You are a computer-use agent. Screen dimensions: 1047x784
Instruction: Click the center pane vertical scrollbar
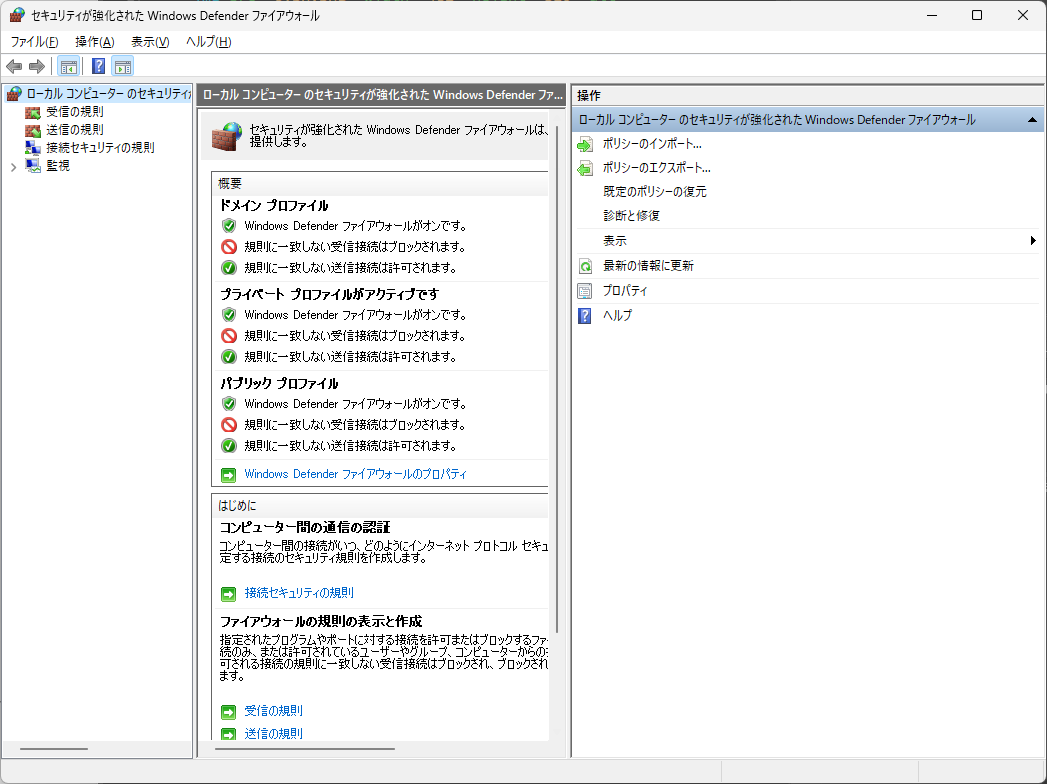pyautogui.click(x=557, y=400)
